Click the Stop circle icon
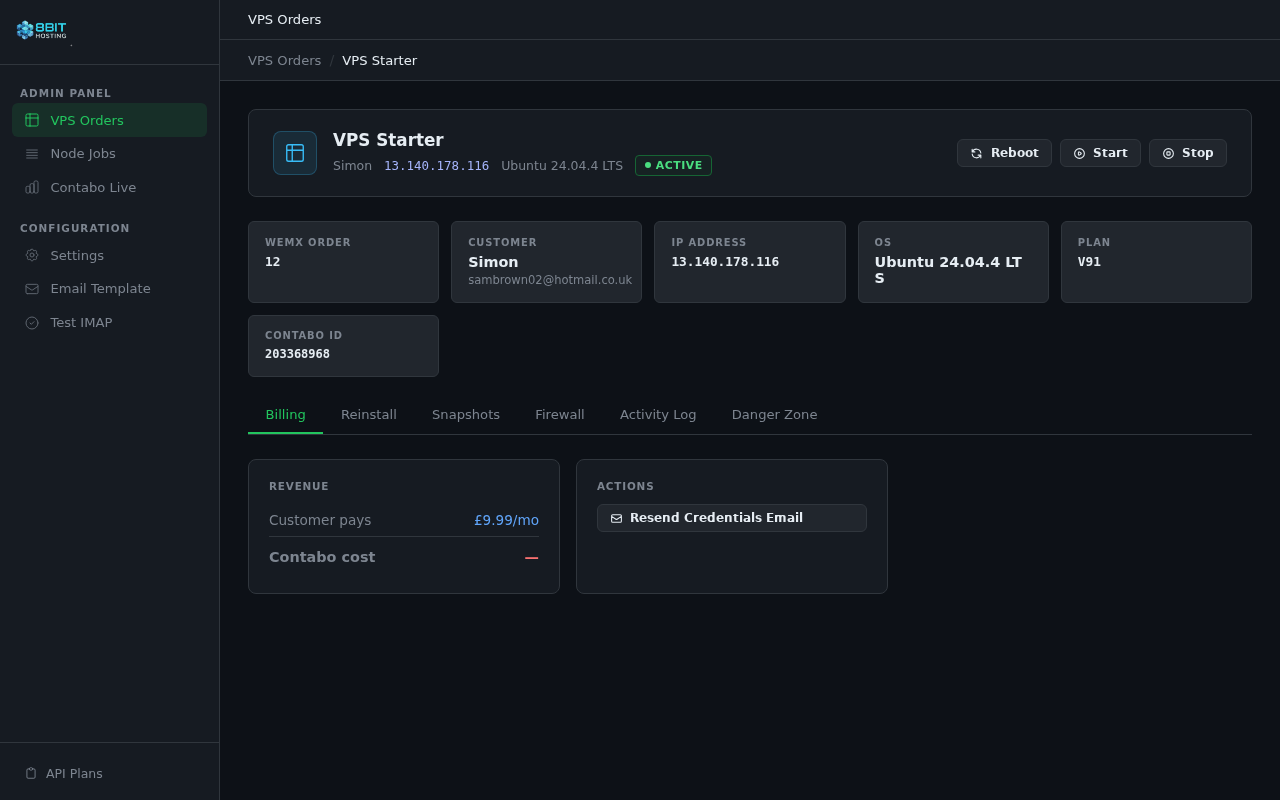 [1168, 153]
